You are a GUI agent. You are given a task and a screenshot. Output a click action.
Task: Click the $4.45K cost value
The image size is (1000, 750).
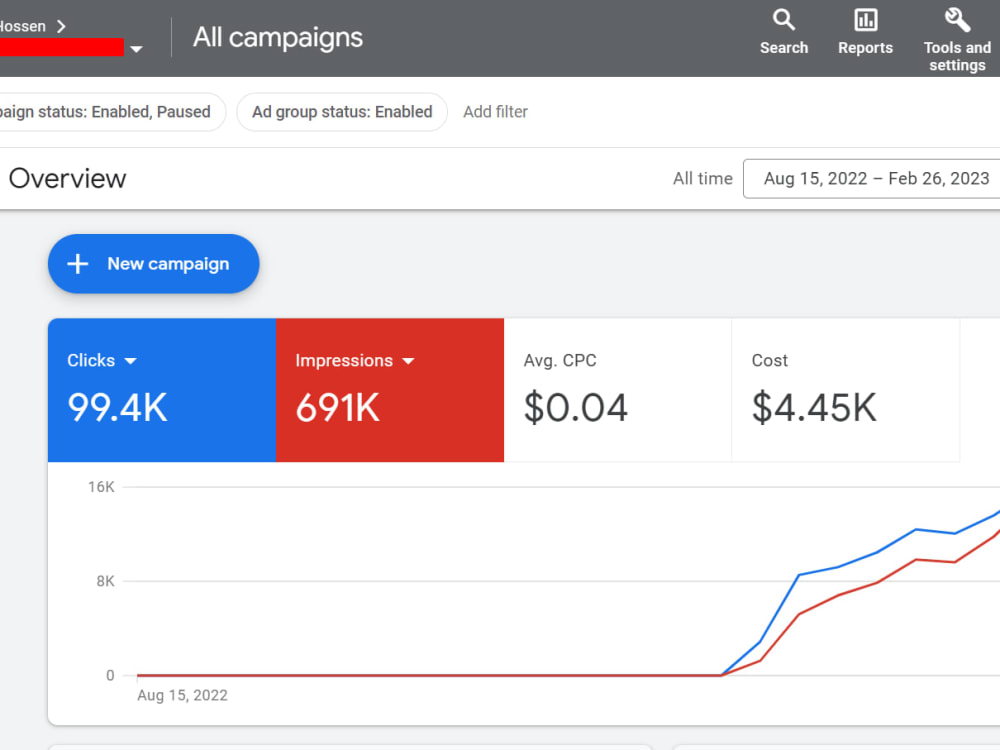pos(814,408)
